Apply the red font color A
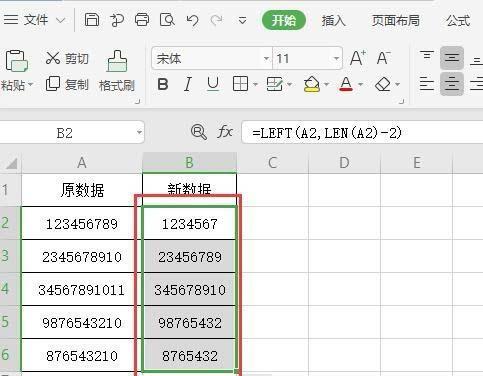Image resolution: width=483 pixels, height=376 pixels. click(346, 84)
